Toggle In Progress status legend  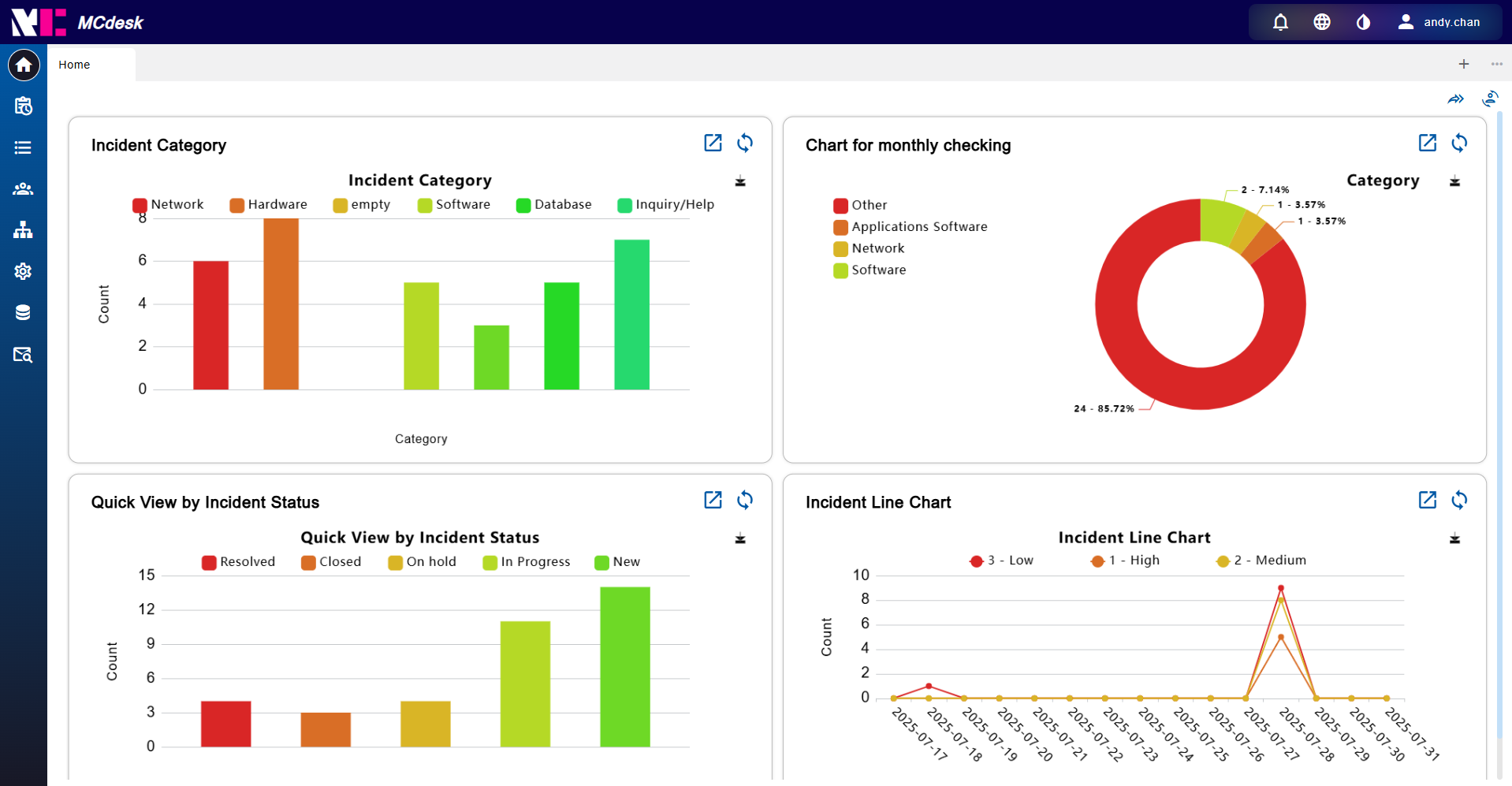click(527, 561)
